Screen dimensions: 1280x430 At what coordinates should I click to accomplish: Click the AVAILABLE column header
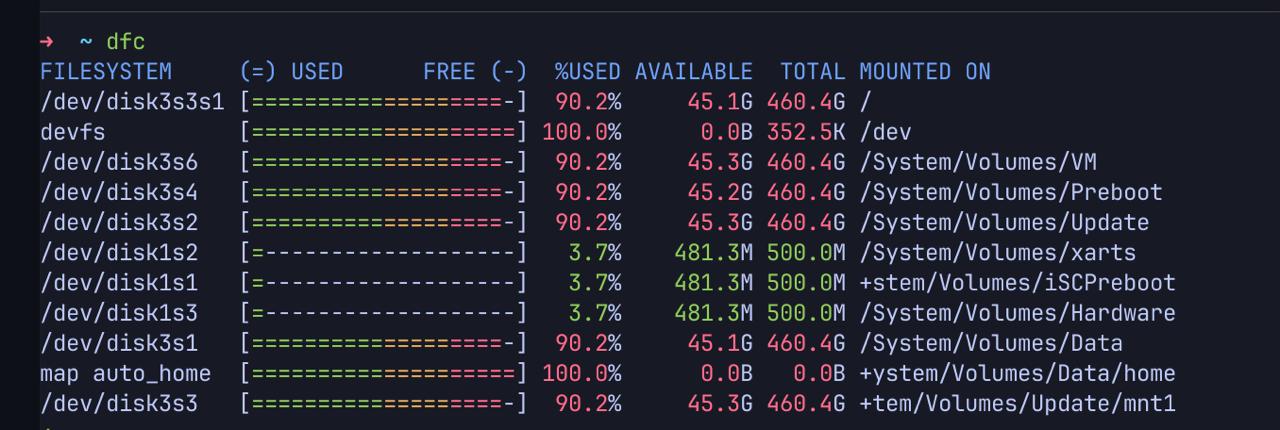694,72
